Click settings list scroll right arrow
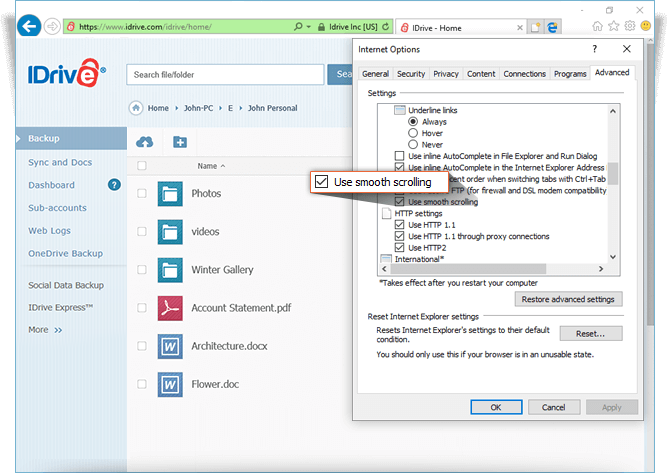Viewport: 667px width, 473px height. (601, 269)
